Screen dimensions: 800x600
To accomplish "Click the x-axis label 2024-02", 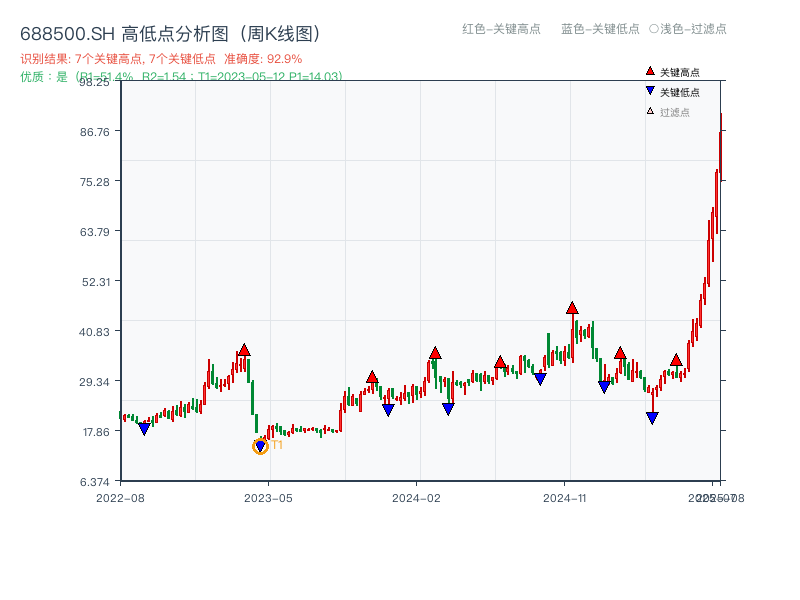I will (416, 498).
